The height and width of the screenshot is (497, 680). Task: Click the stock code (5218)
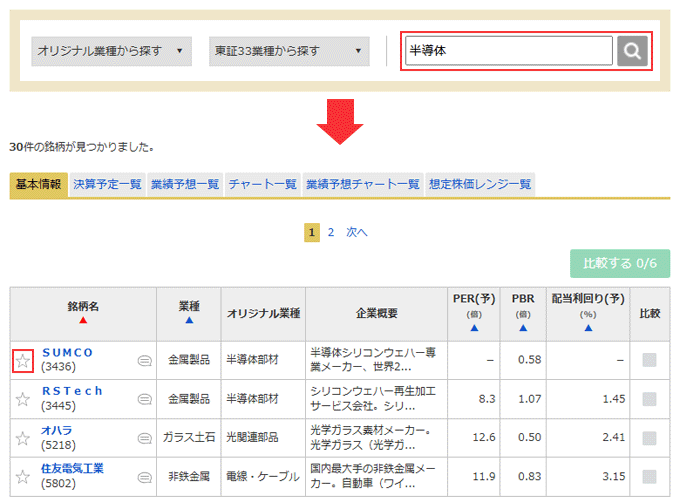pyautogui.click(x=58, y=445)
